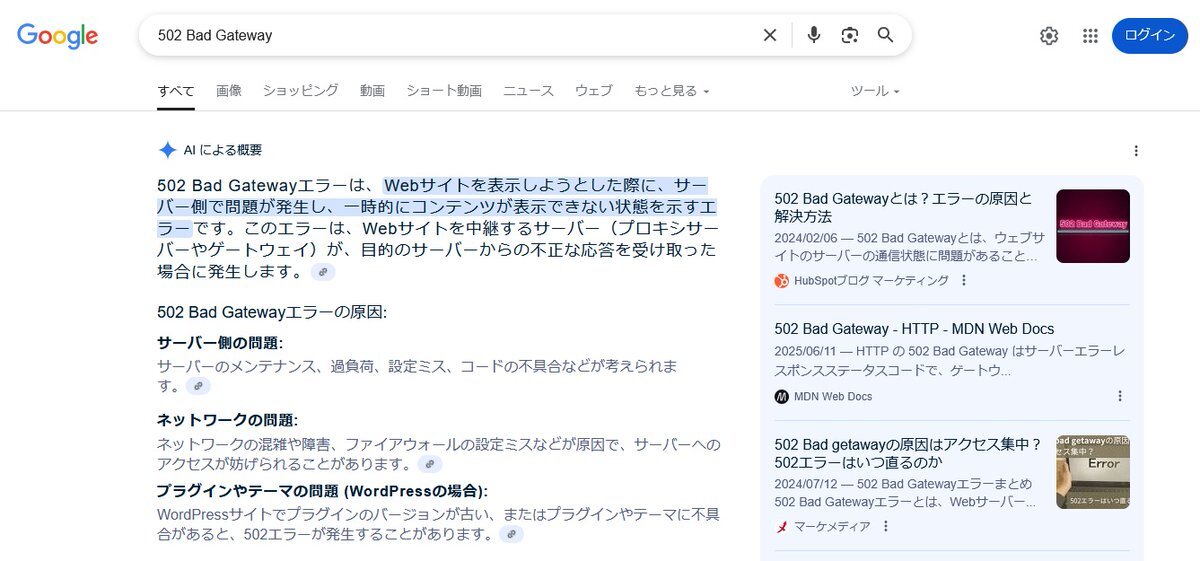Open 502 Bad Gatewayとは？エラーの原因と解決方法 link
Image resolution: width=1200 pixels, height=561 pixels.
click(x=904, y=207)
